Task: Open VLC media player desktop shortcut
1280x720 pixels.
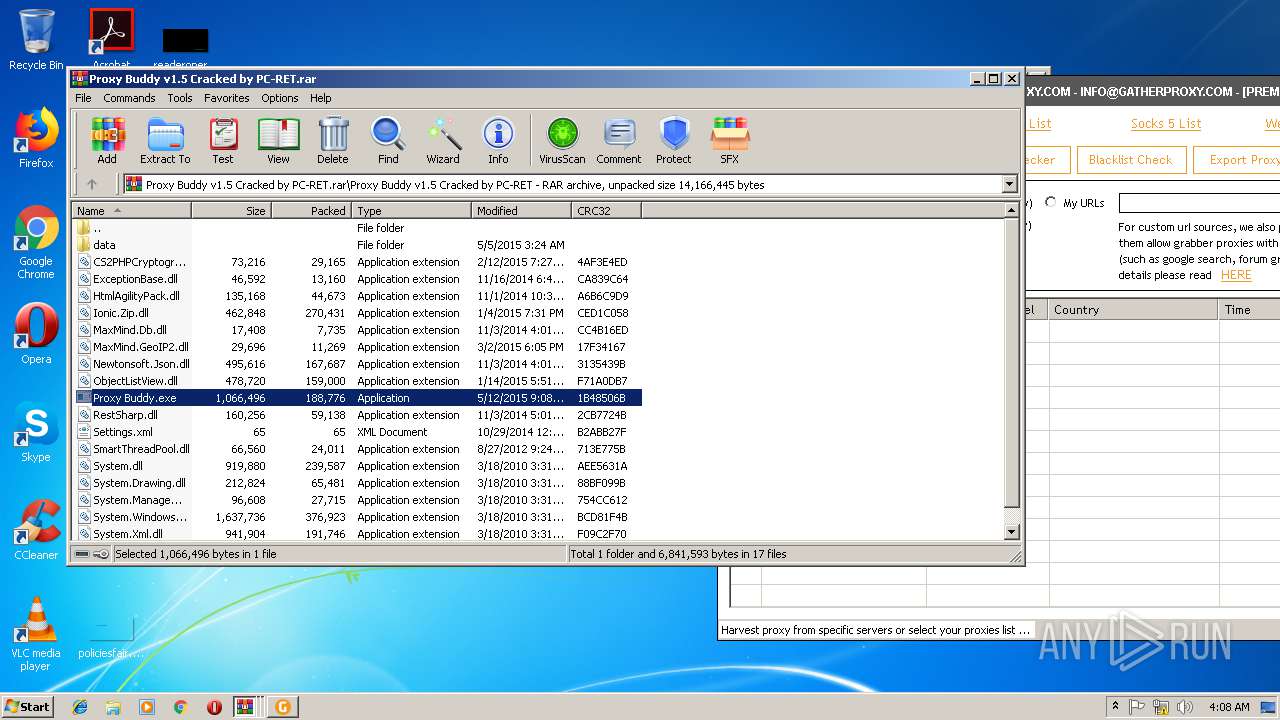Action: 36,633
